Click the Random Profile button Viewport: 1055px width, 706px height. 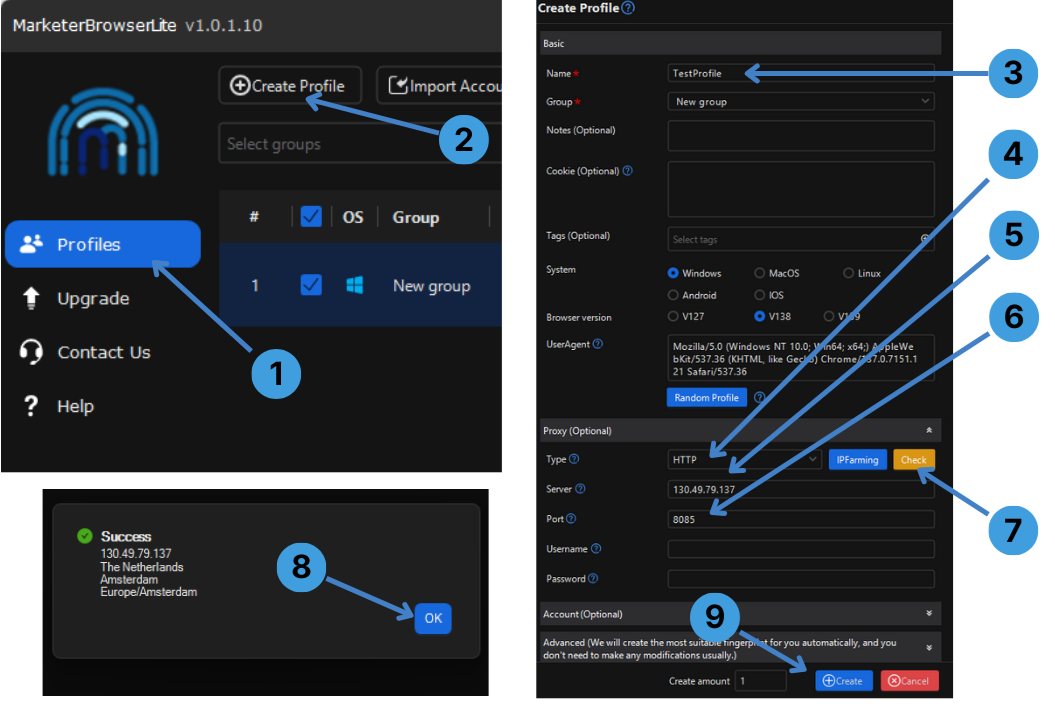(706, 398)
